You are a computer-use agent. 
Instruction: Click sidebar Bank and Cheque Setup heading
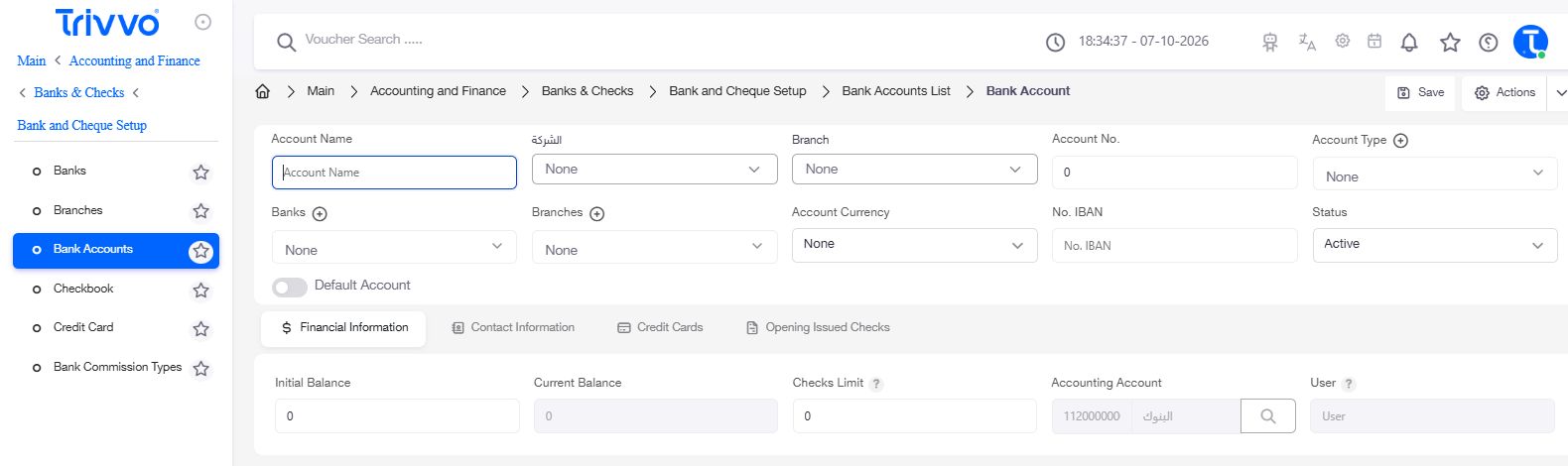[81, 126]
